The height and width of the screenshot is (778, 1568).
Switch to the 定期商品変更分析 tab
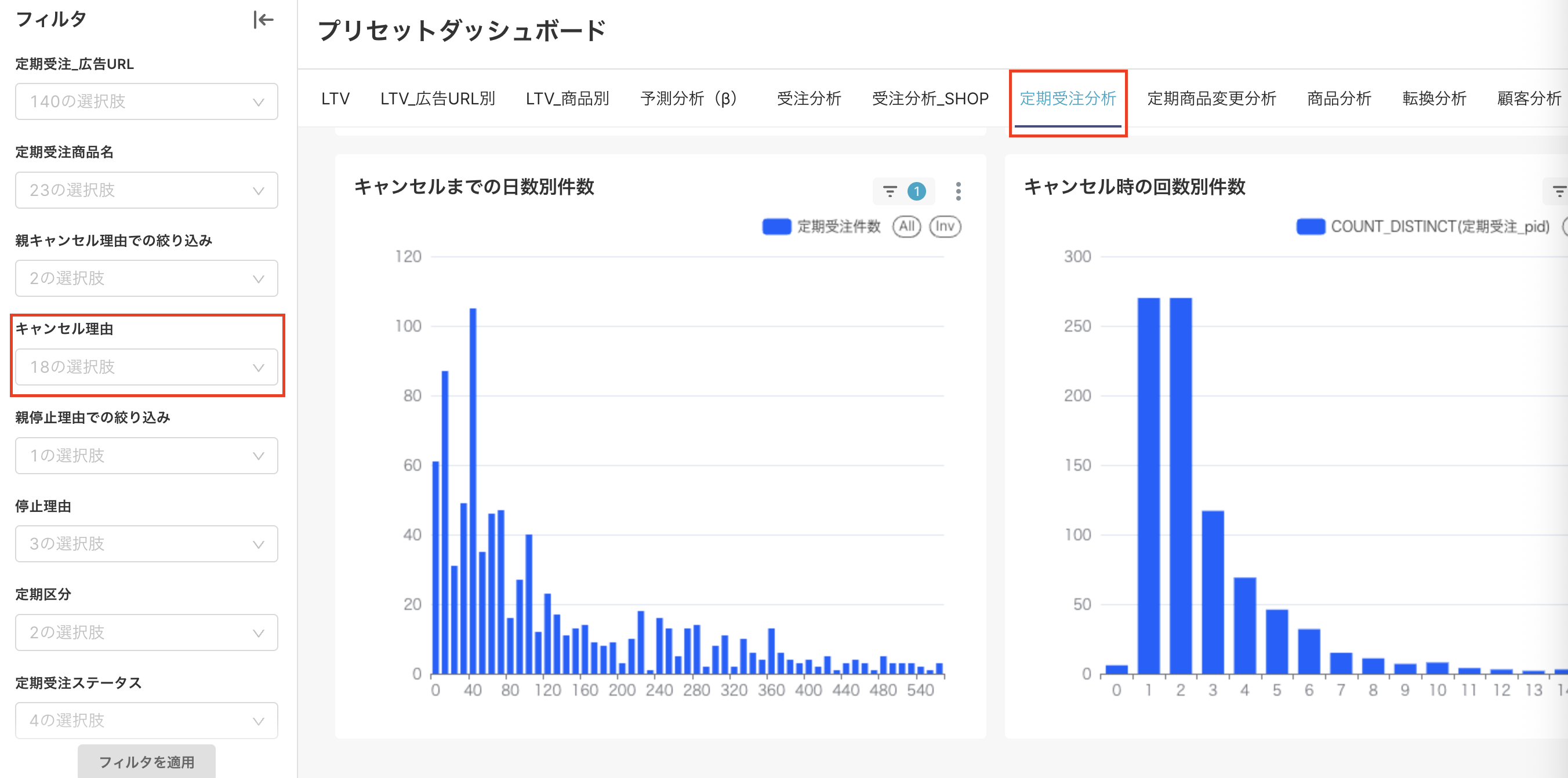(x=1211, y=99)
